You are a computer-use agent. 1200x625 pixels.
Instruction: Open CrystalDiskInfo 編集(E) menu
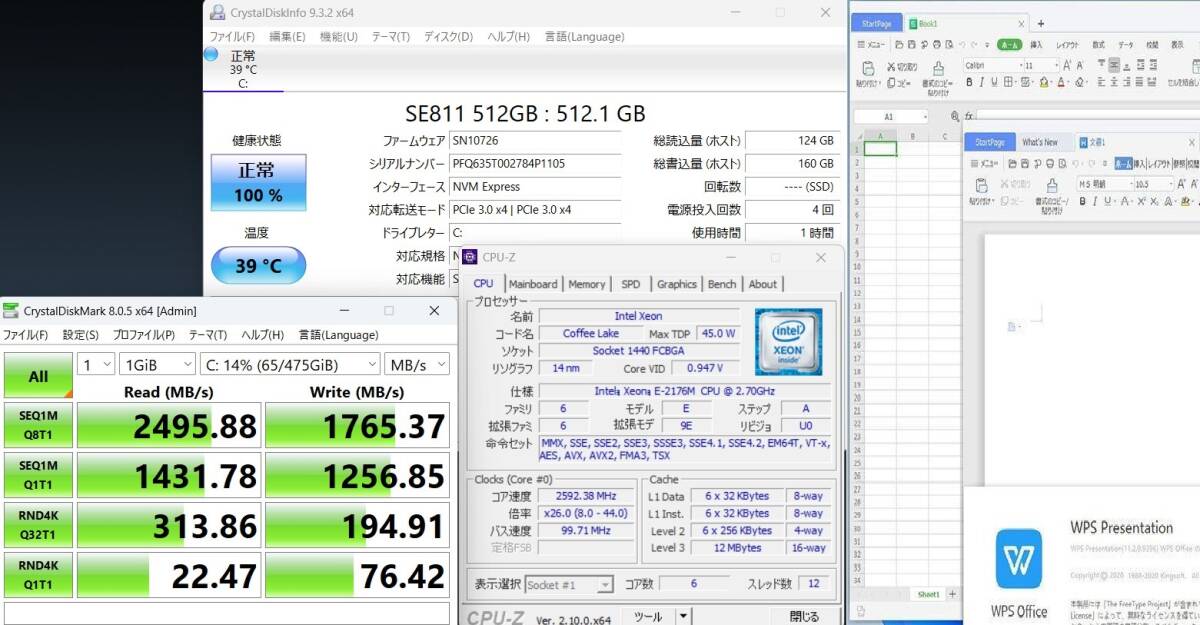pos(287,37)
